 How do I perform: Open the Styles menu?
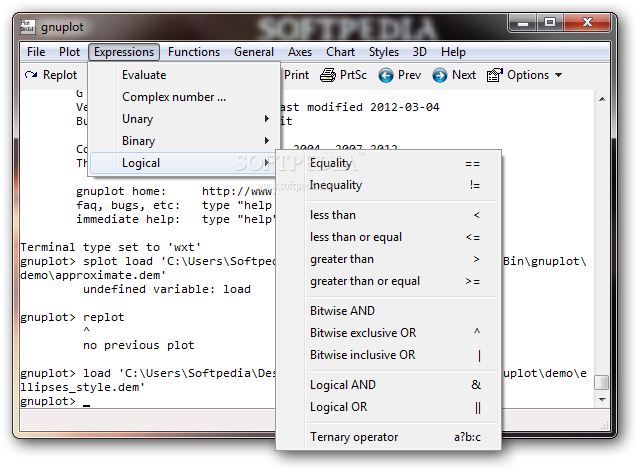(x=384, y=52)
